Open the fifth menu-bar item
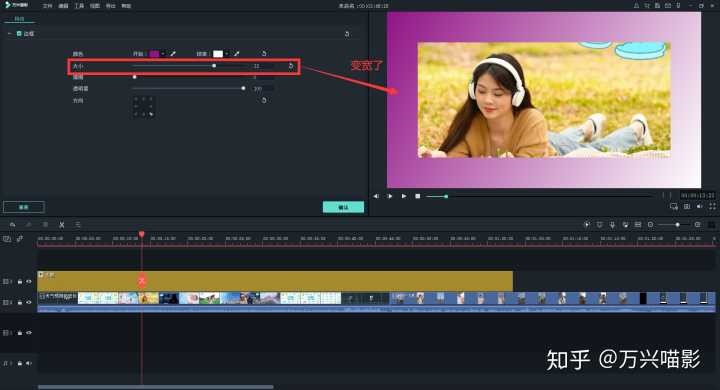The width and height of the screenshot is (720, 390). (x=110, y=6)
